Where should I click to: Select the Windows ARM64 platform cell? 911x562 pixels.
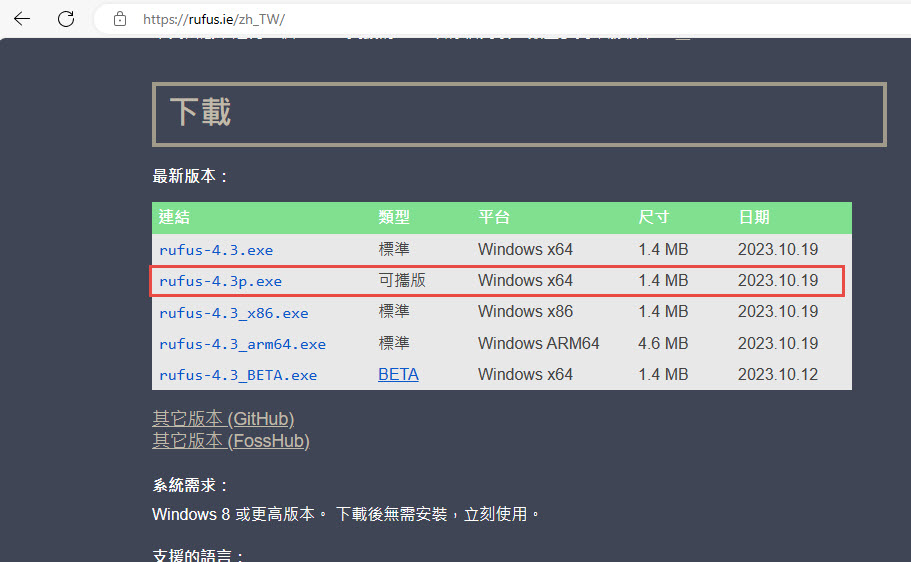point(539,343)
